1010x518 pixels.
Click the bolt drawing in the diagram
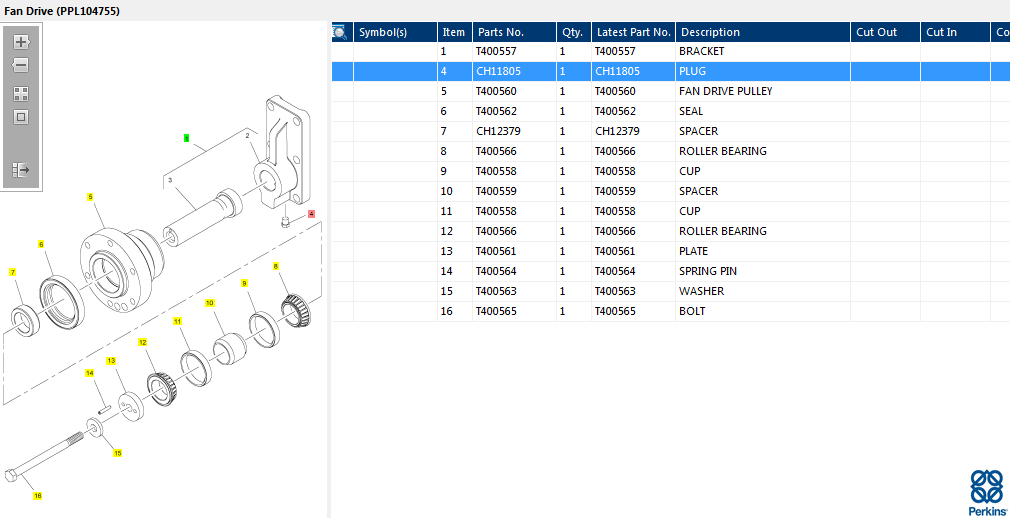point(44,456)
